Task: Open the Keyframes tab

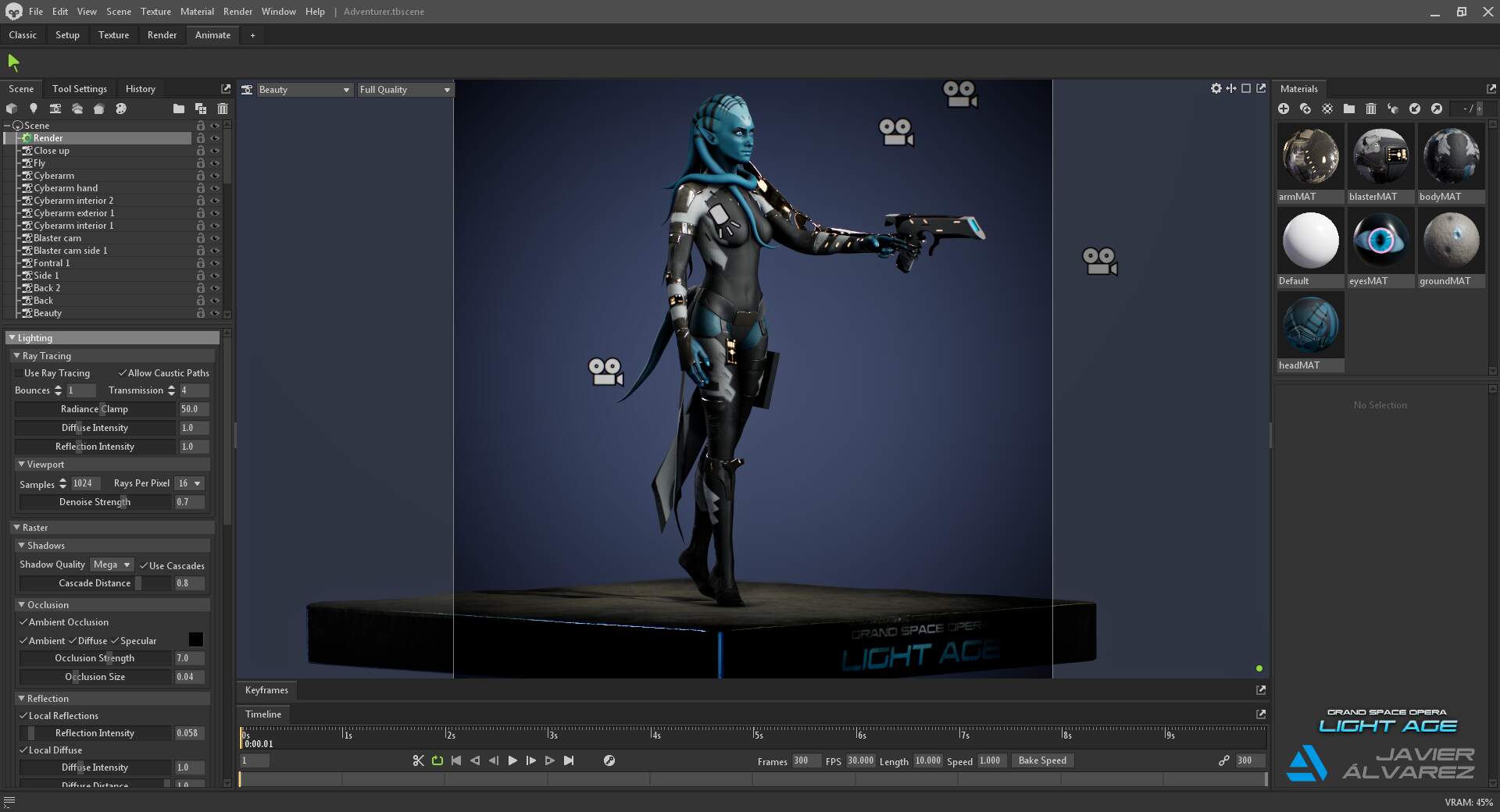Action: coord(266,690)
